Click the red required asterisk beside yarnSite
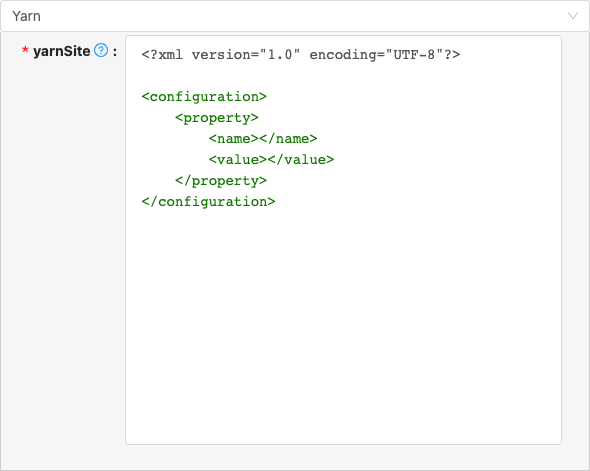Screen dimensions: 590x471 [25, 50]
